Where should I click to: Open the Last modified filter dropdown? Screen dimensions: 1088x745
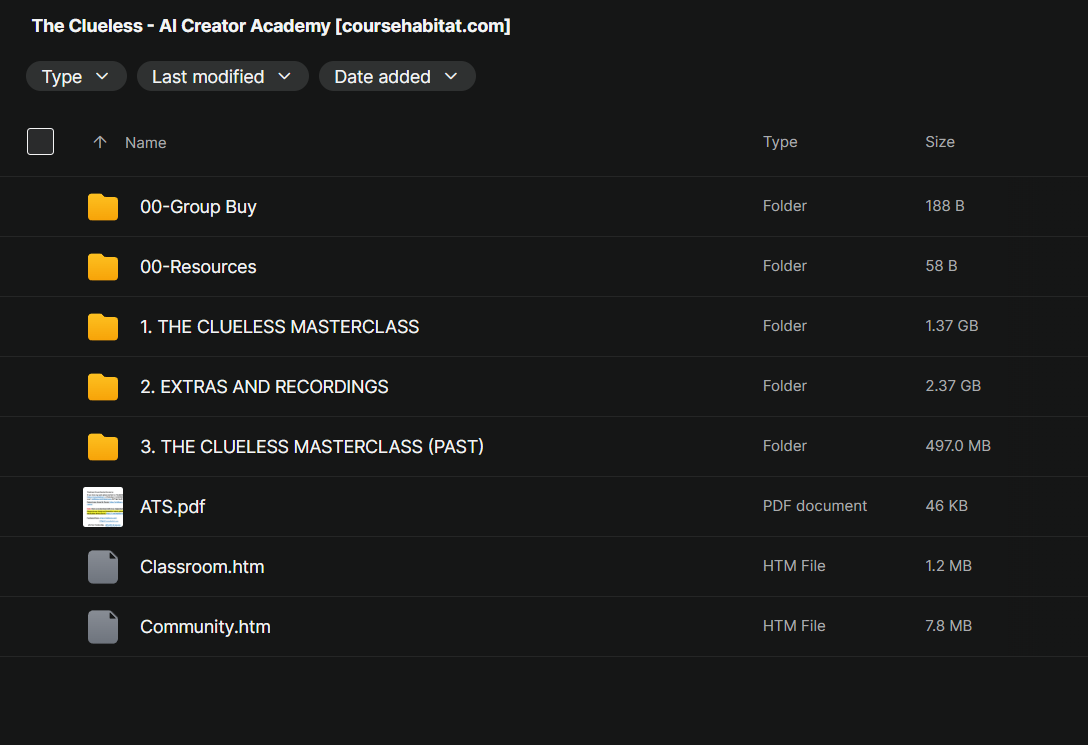pyautogui.click(x=223, y=76)
